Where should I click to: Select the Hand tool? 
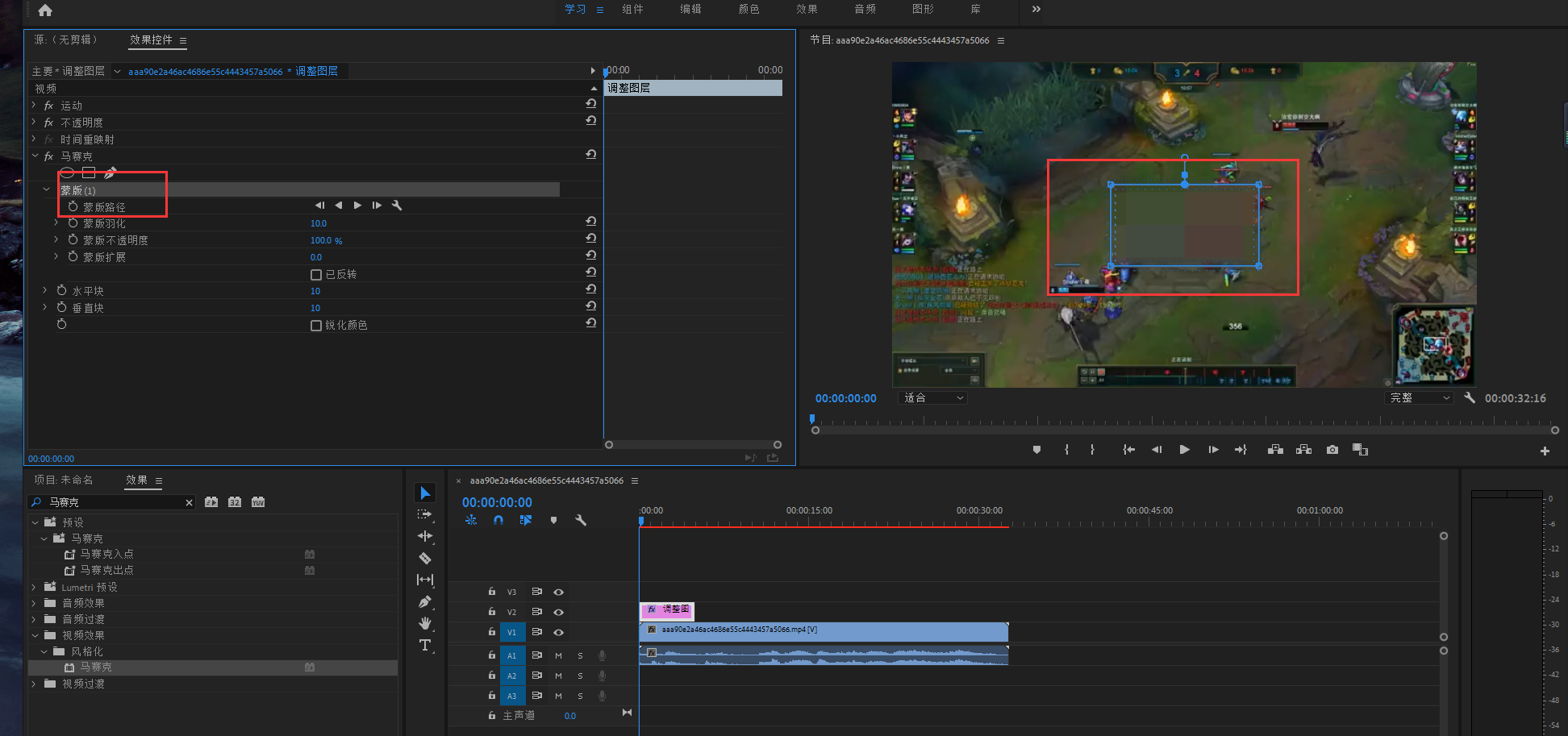click(x=425, y=623)
